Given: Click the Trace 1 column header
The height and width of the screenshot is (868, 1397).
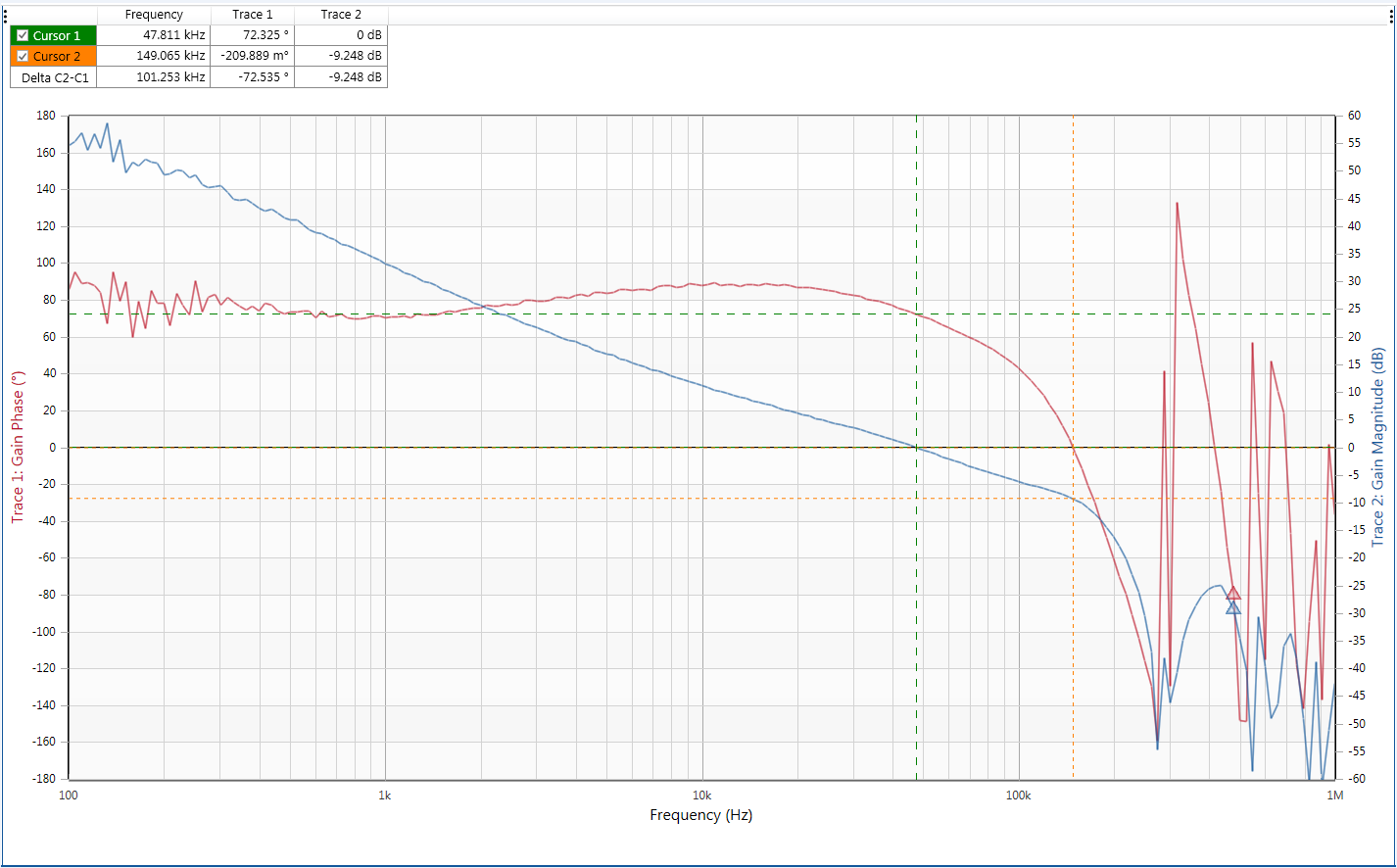Looking at the screenshot, I should (252, 15).
